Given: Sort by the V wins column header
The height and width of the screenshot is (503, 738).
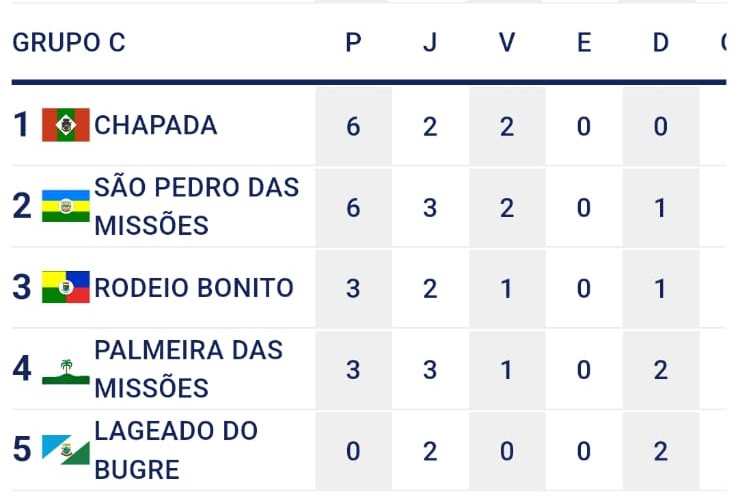Looking at the screenshot, I should coord(507,43).
